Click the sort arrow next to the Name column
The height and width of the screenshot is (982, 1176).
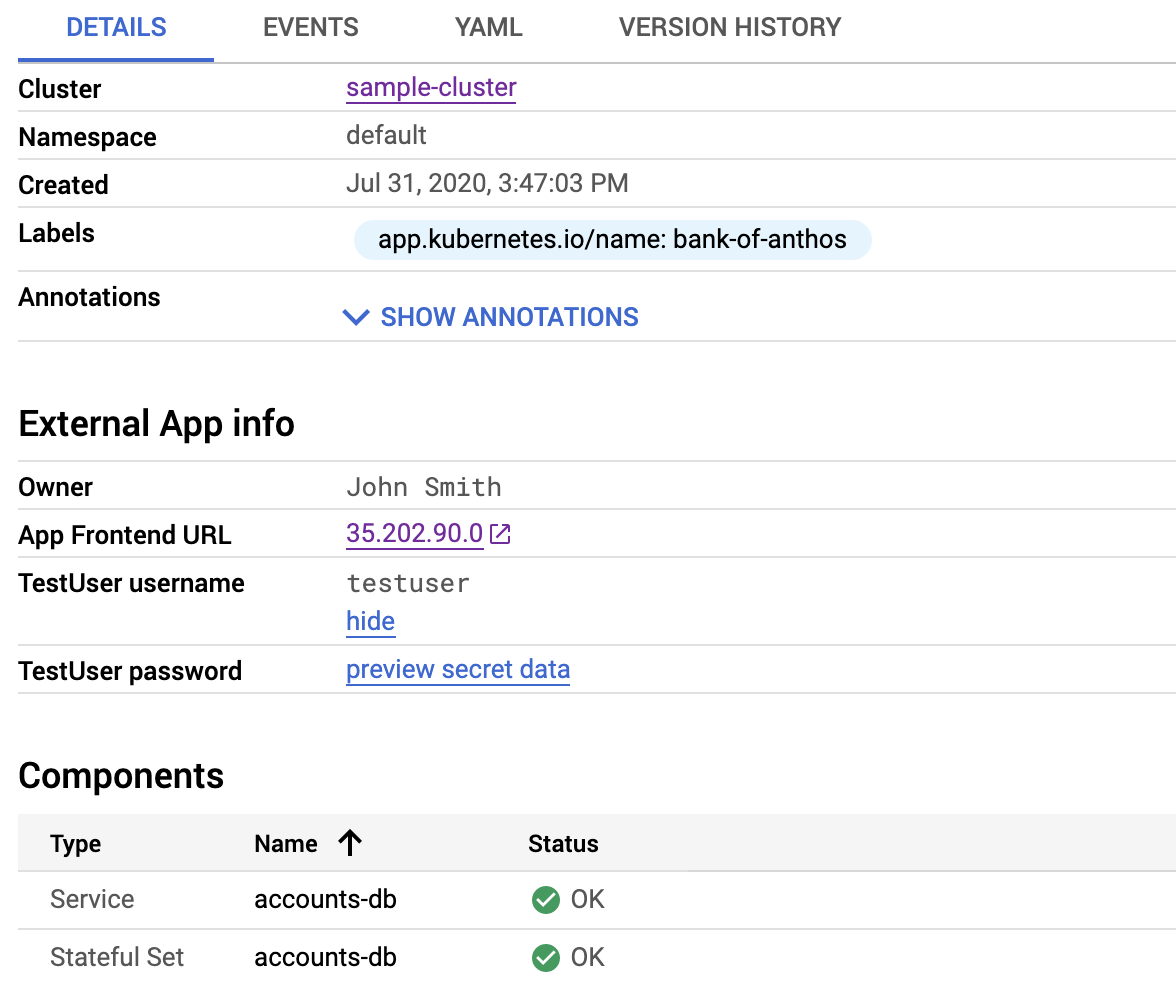point(349,843)
